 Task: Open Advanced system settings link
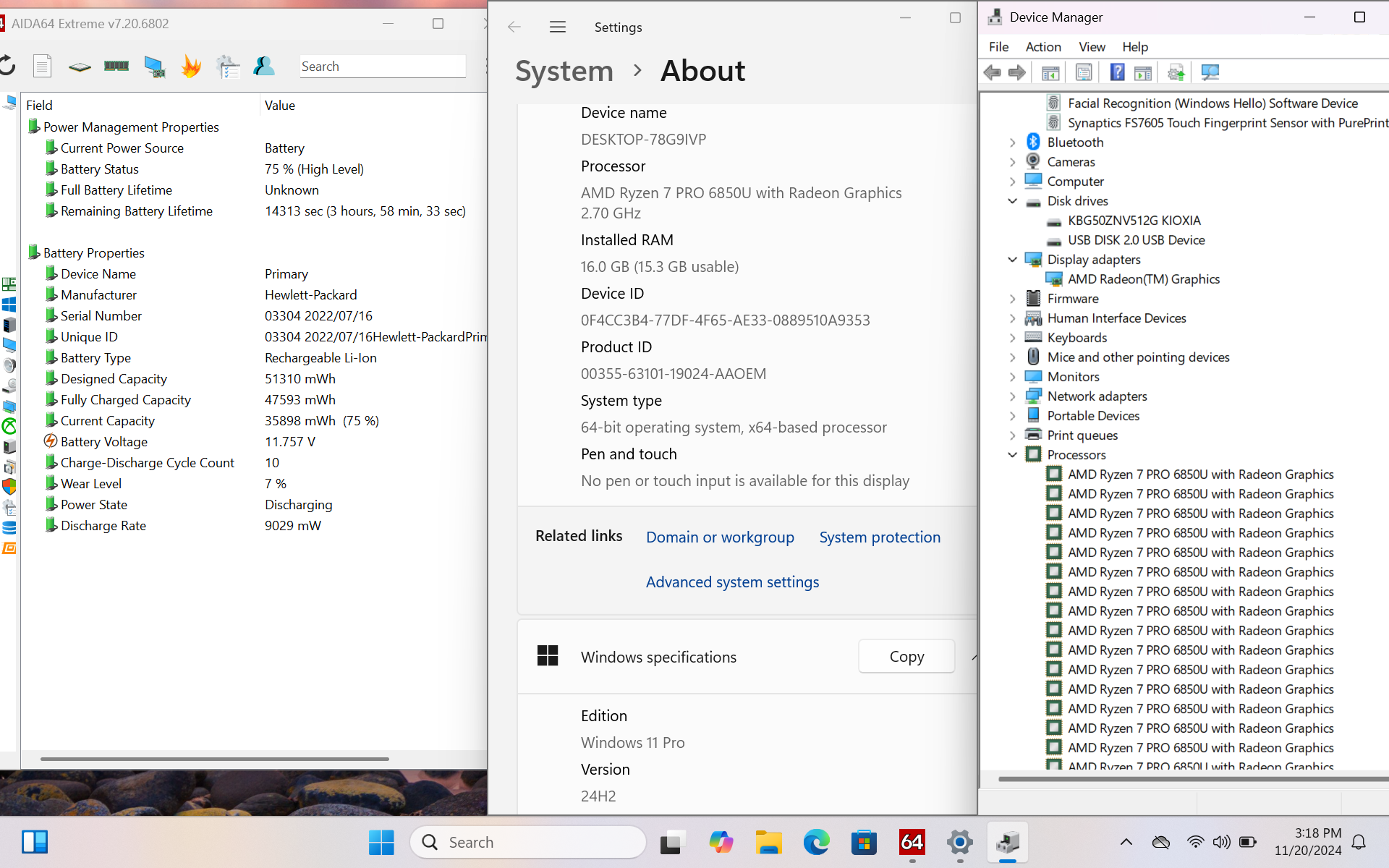(x=732, y=582)
